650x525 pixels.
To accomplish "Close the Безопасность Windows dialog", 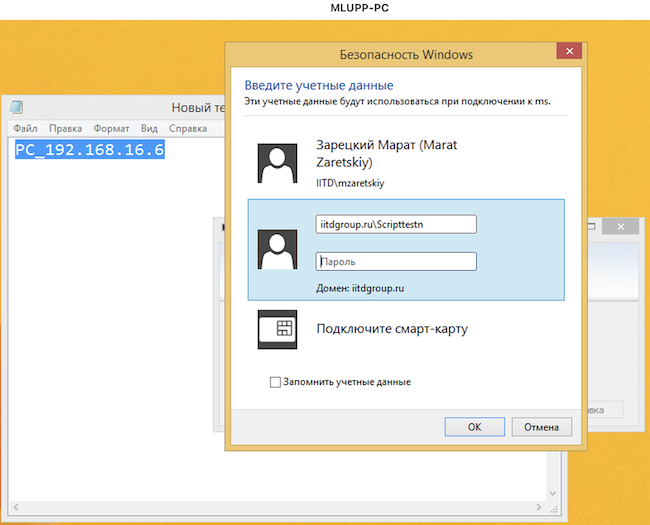I will coord(569,51).
